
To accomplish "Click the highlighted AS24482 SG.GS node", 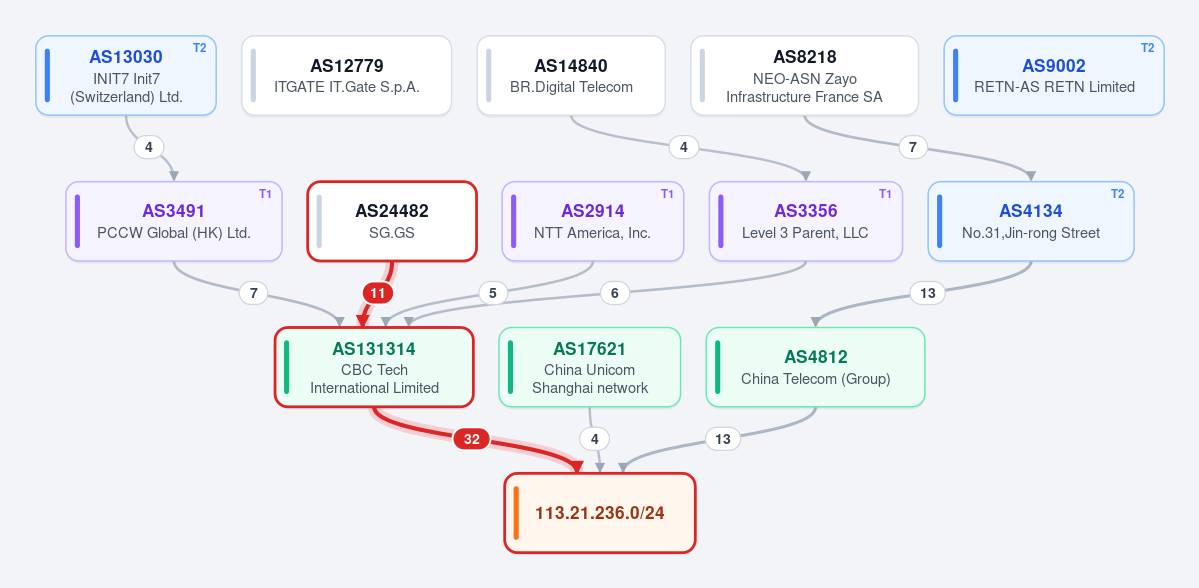I will point(392,222).
